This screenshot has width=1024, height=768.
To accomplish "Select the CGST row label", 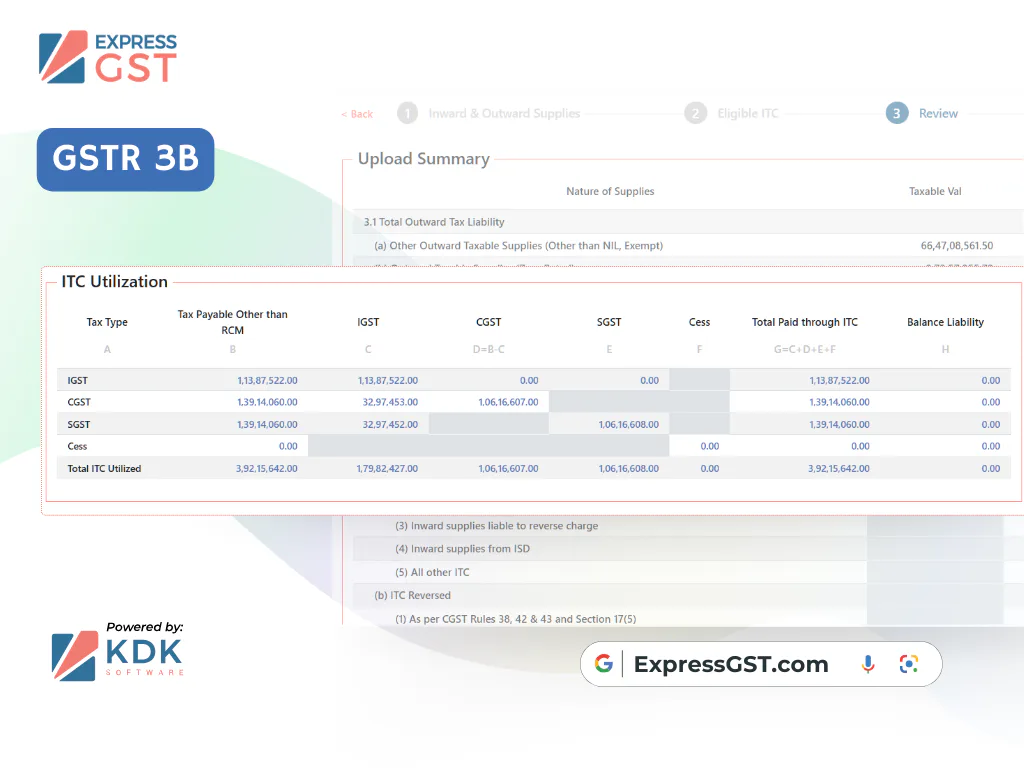I will tap(78, 402).
